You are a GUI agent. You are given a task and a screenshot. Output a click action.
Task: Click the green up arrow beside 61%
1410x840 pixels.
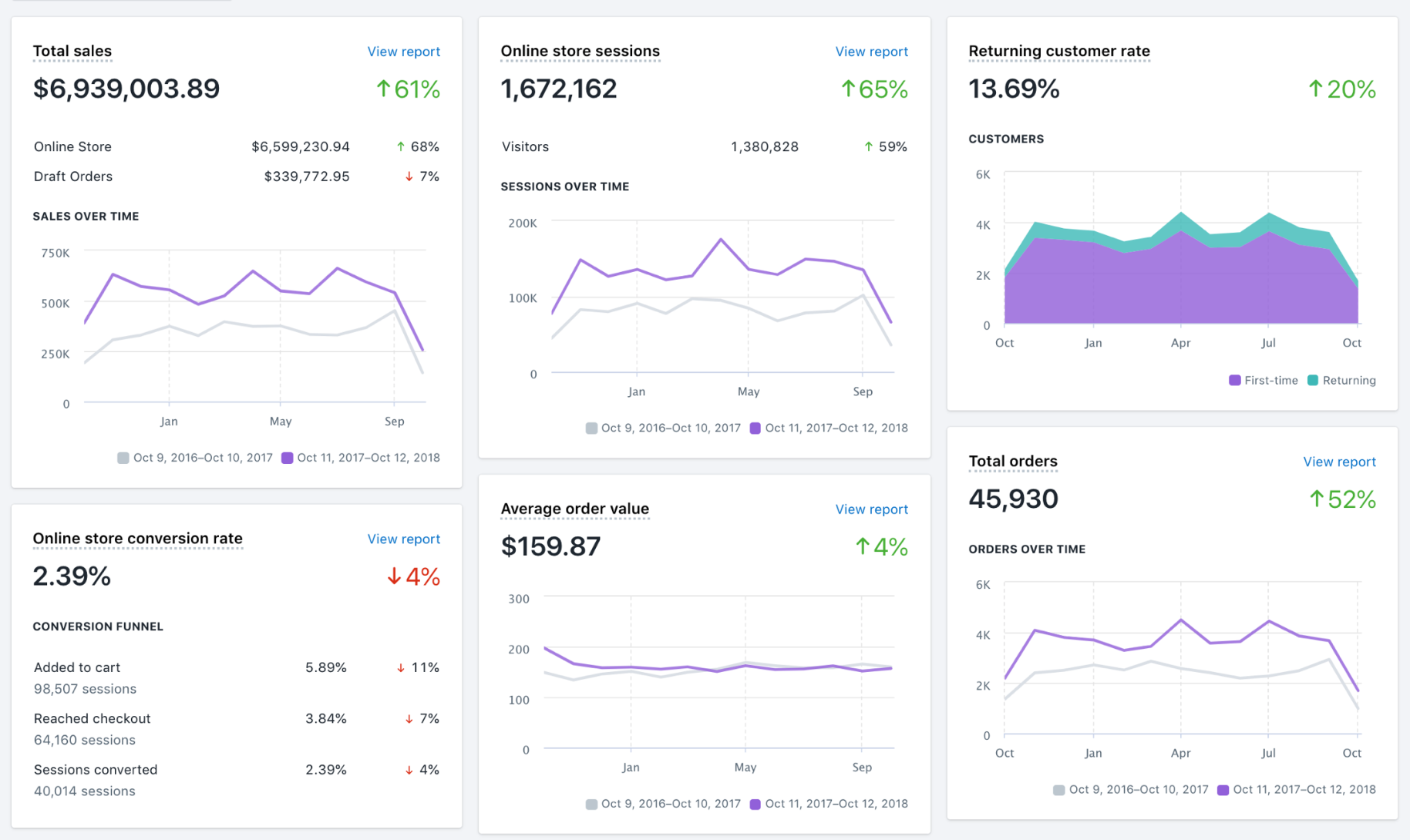pyautogui.click(x=382, y=89)
